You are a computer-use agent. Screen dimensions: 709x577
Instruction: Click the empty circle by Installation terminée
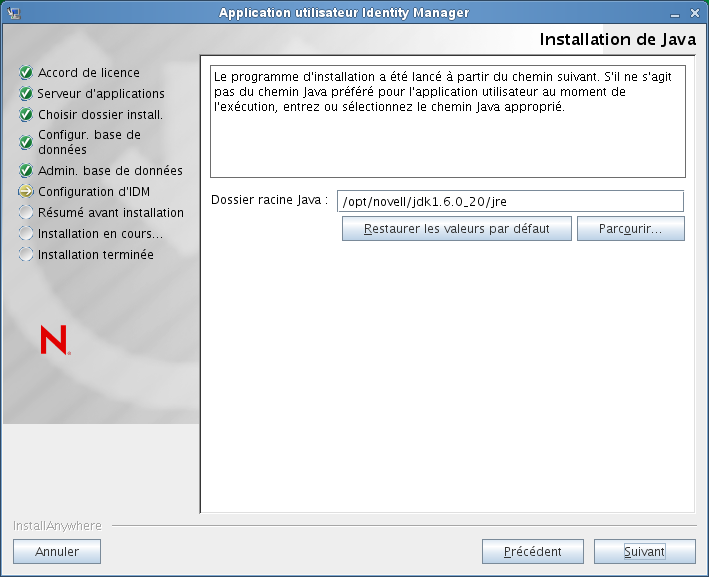26,254
